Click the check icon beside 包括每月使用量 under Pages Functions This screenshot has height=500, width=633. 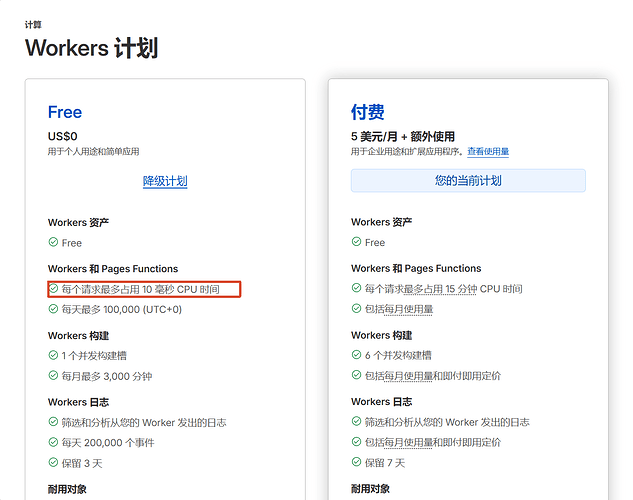coord(356,309)
